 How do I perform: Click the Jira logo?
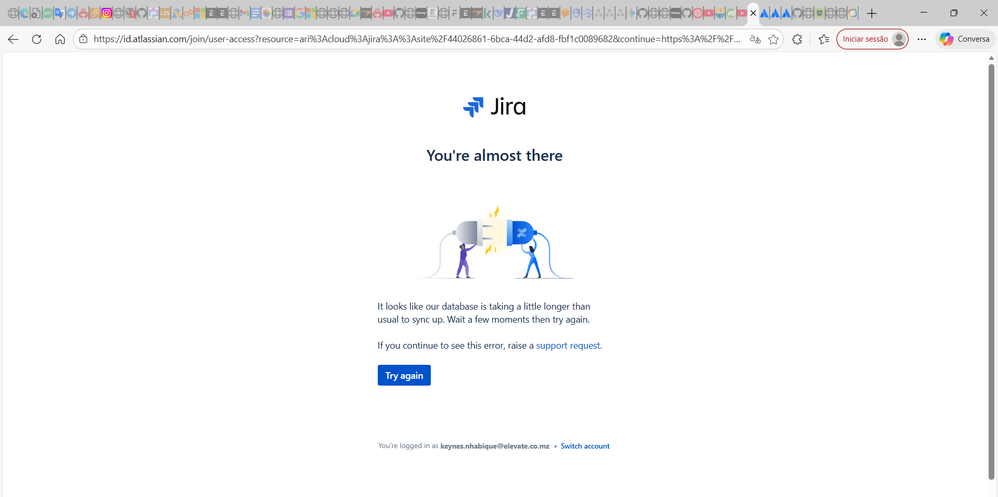(494, 107)
